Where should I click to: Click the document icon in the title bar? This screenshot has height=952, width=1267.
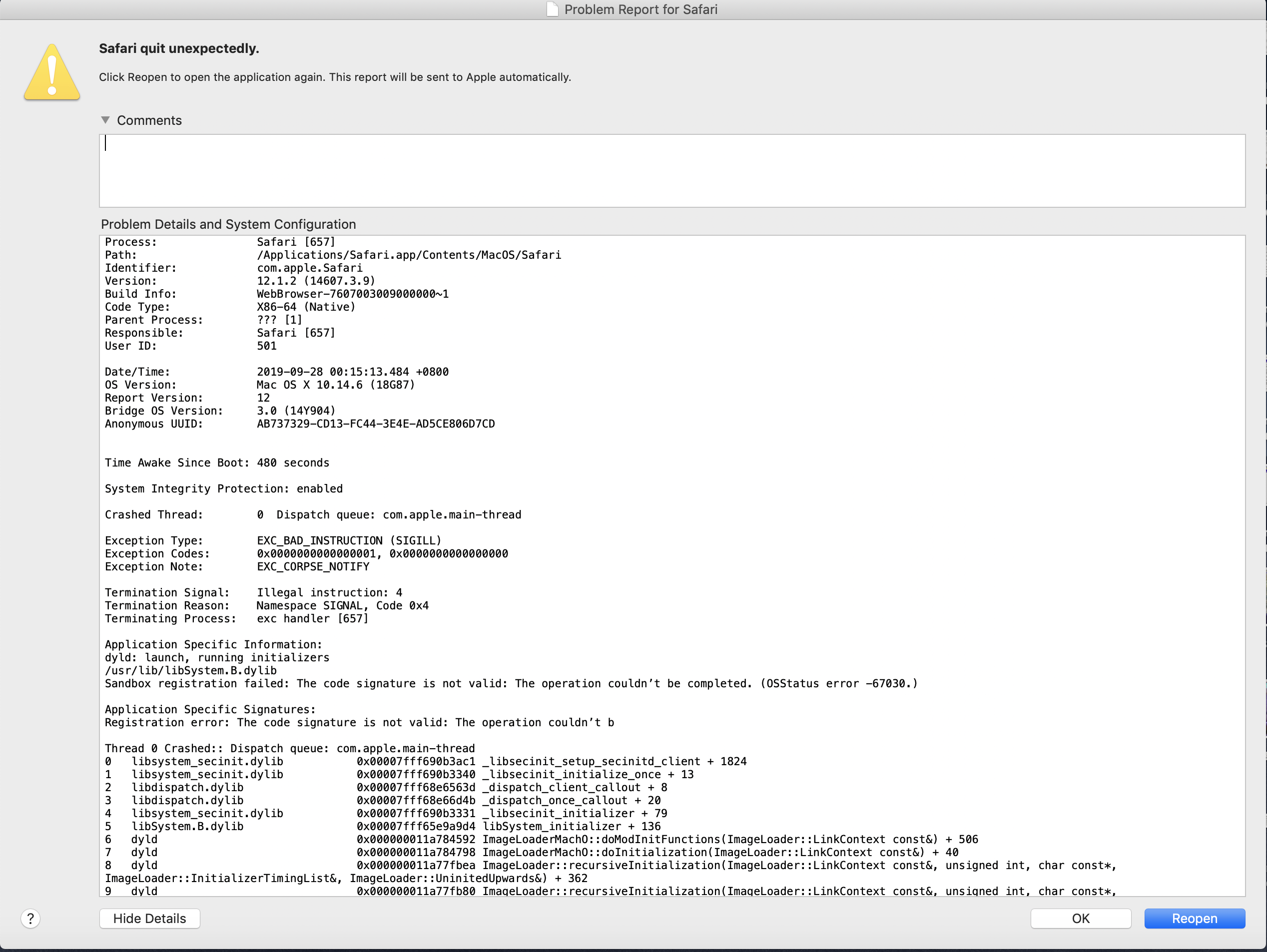552,9
